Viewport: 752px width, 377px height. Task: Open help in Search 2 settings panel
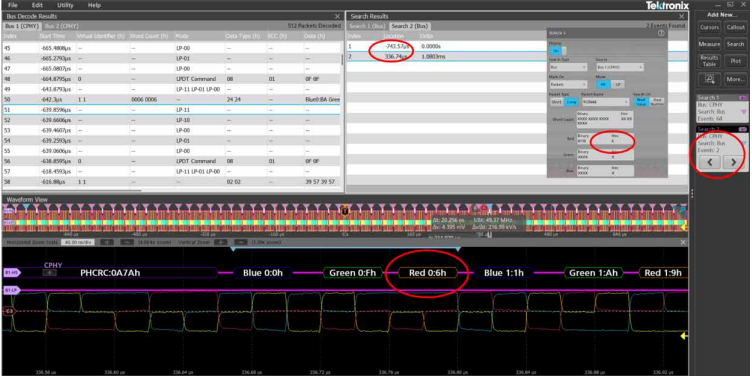click(661, 33)
